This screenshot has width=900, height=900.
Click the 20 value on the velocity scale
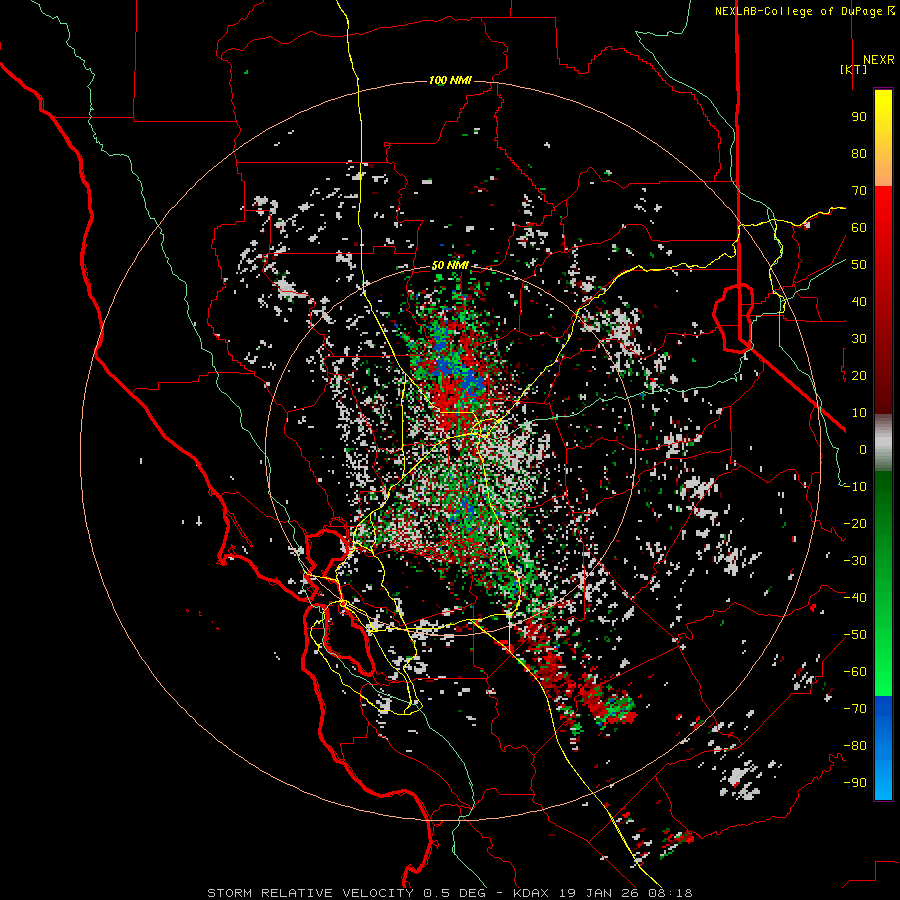(x=859, y=376)
